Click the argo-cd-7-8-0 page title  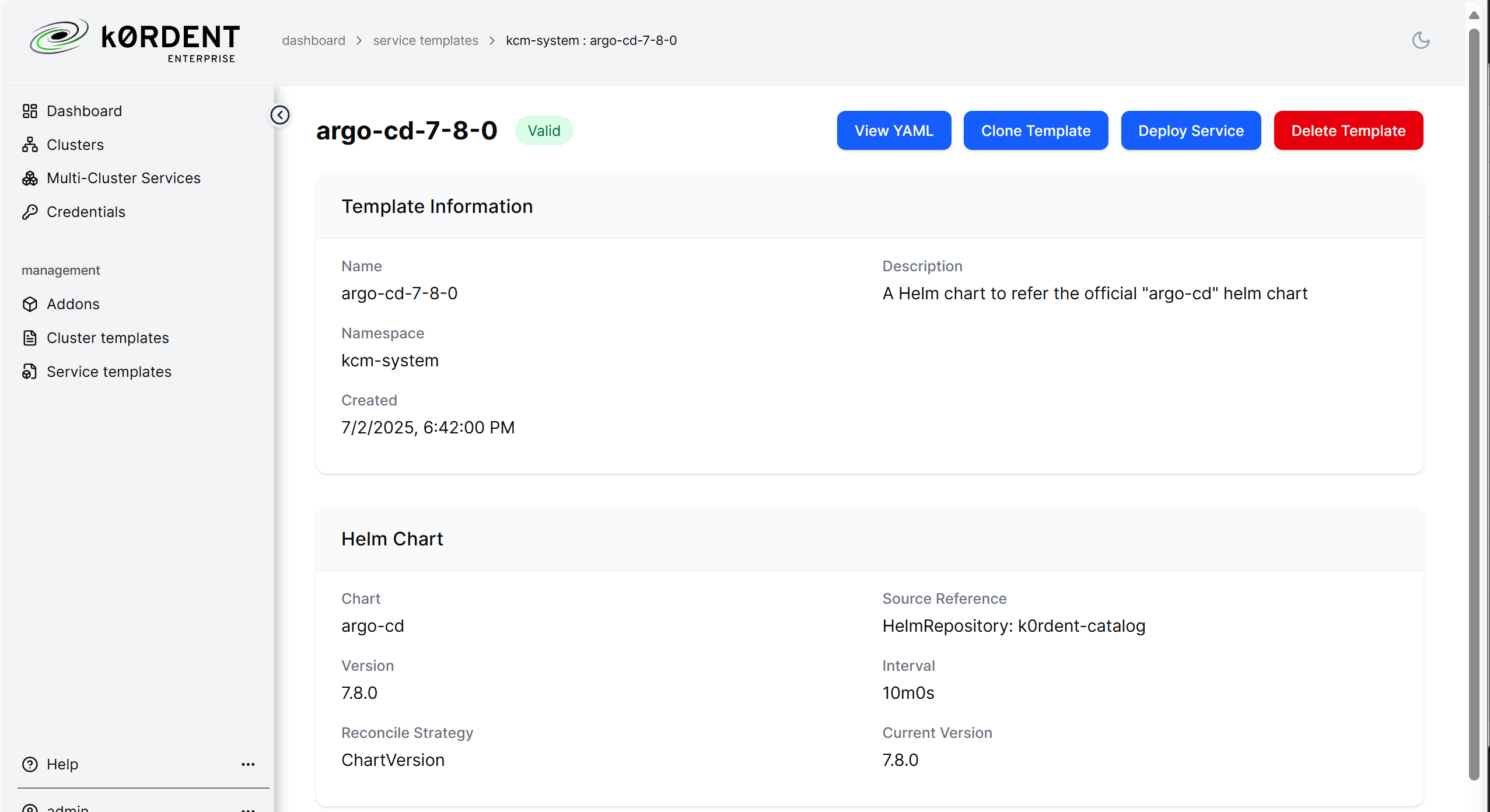click(x=407, y=131)
